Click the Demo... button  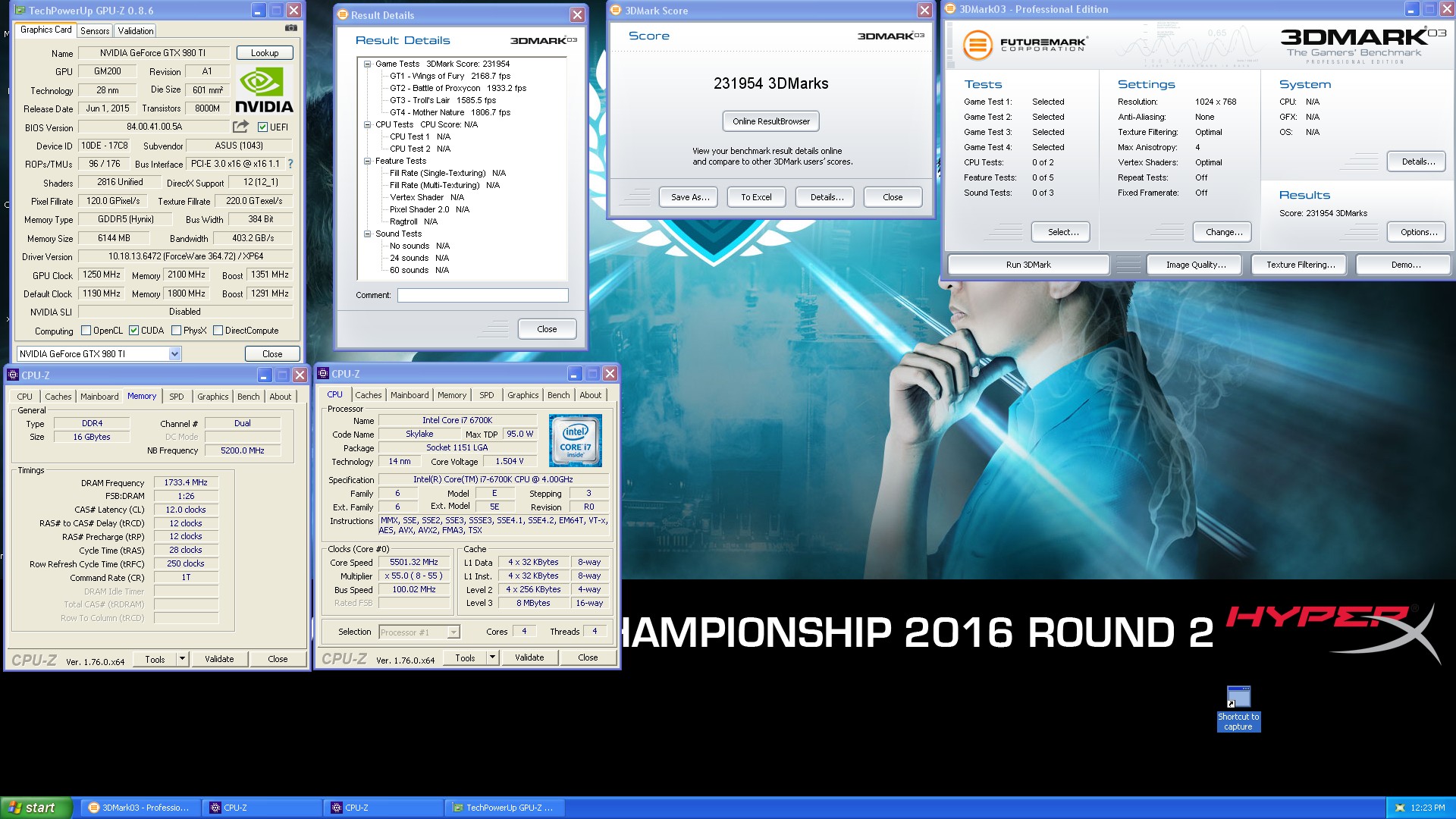click(x=1405, y=265)
